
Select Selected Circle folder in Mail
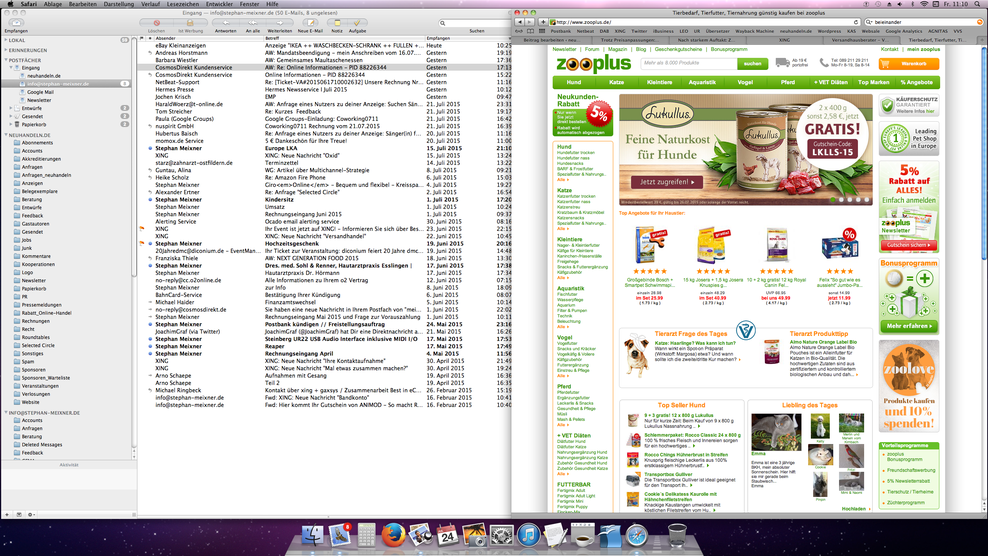click(x=38, y=345)
